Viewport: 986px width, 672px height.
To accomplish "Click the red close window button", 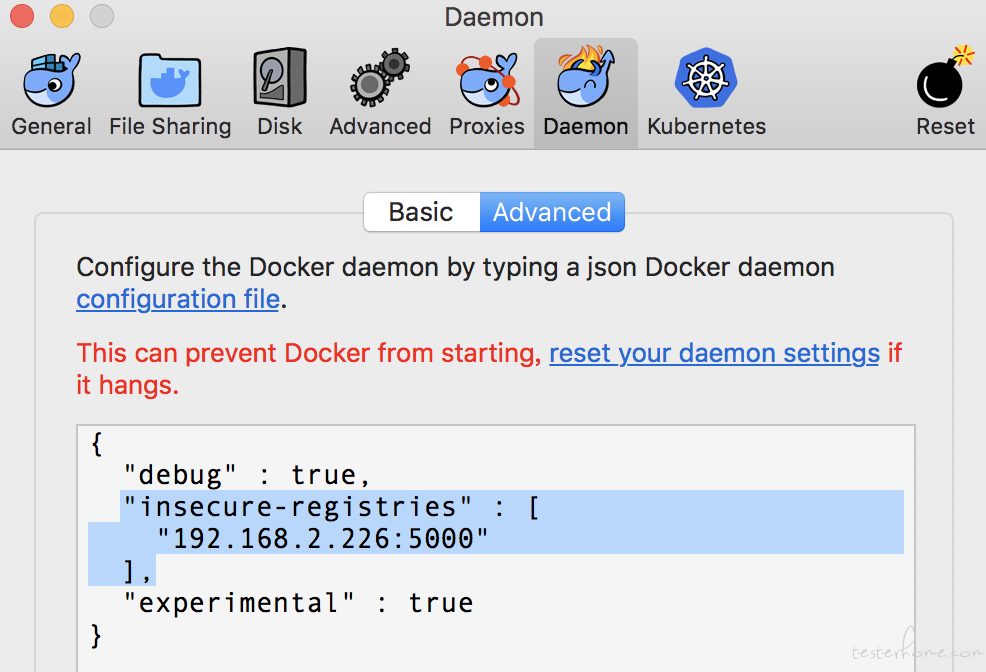I will click(x=22, y=16).
